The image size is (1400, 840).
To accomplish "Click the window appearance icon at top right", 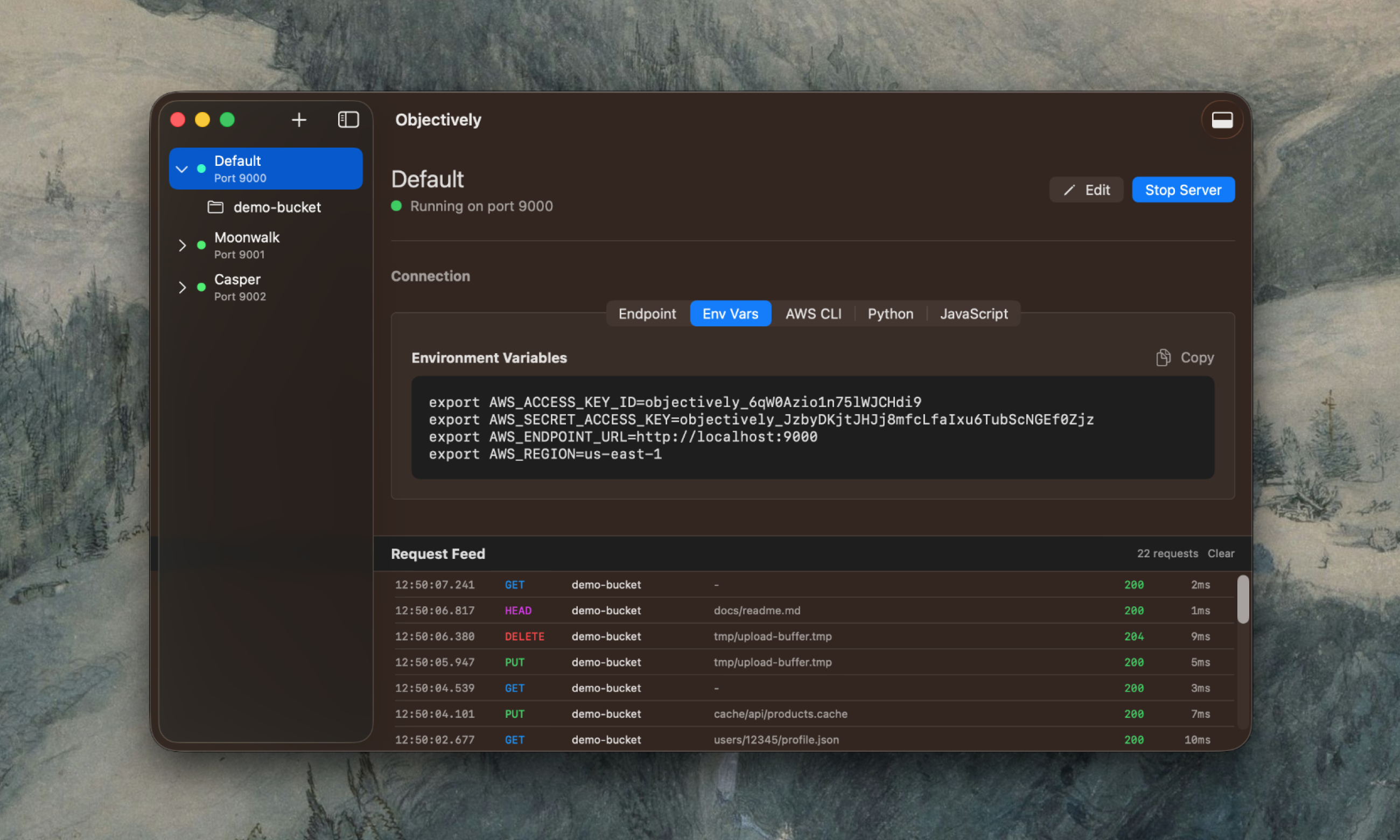I will click(x=1222, y=120).
